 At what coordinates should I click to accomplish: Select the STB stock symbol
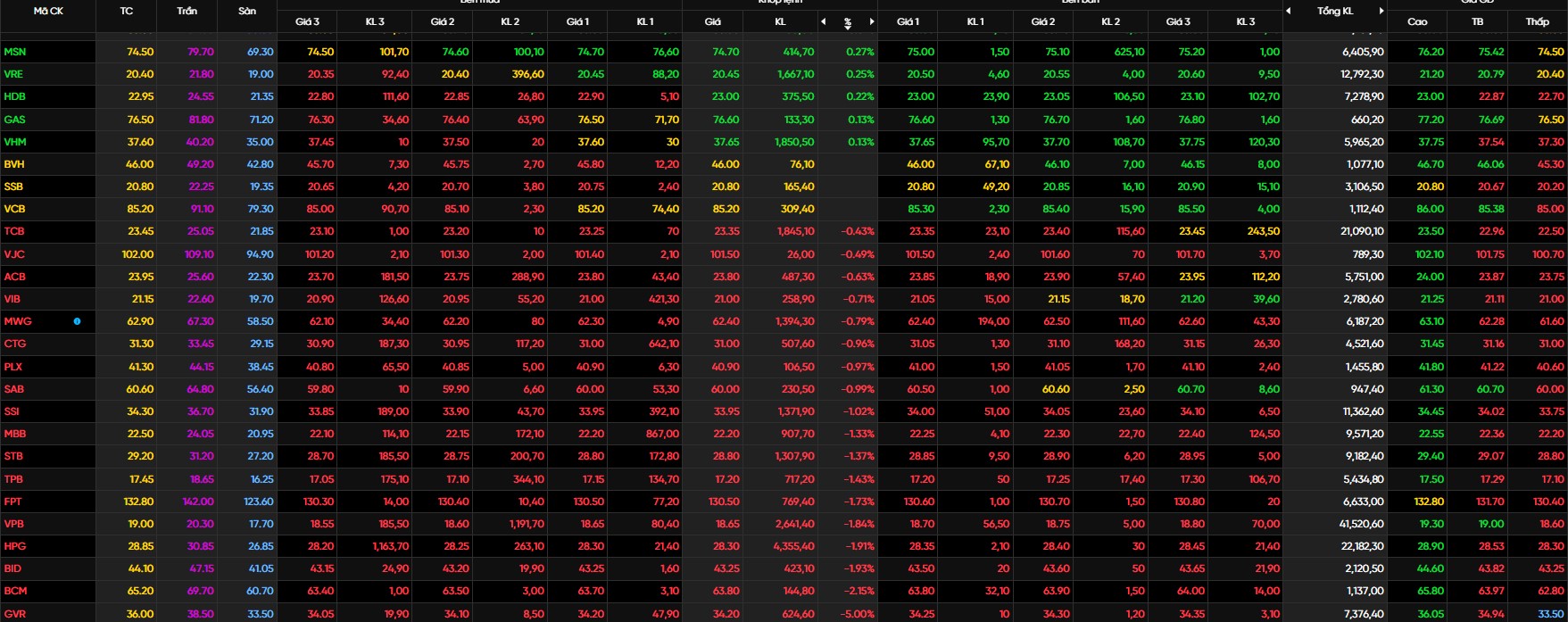[13, 456]
